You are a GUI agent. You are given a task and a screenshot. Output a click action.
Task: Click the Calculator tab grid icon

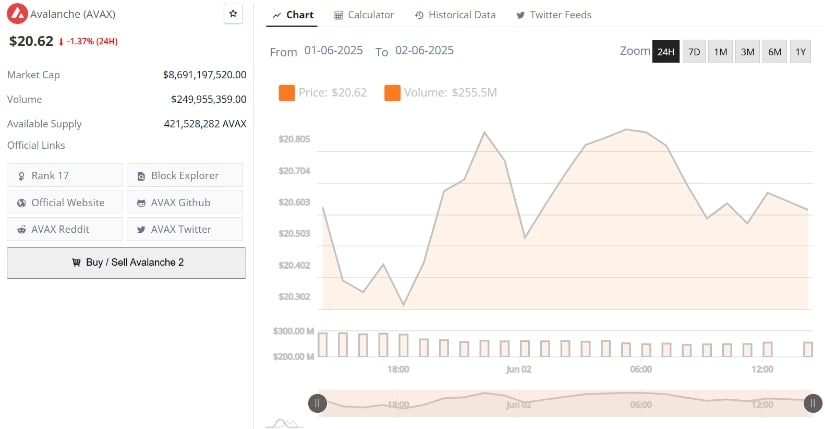pyautogui.click(x=338, y=15)
